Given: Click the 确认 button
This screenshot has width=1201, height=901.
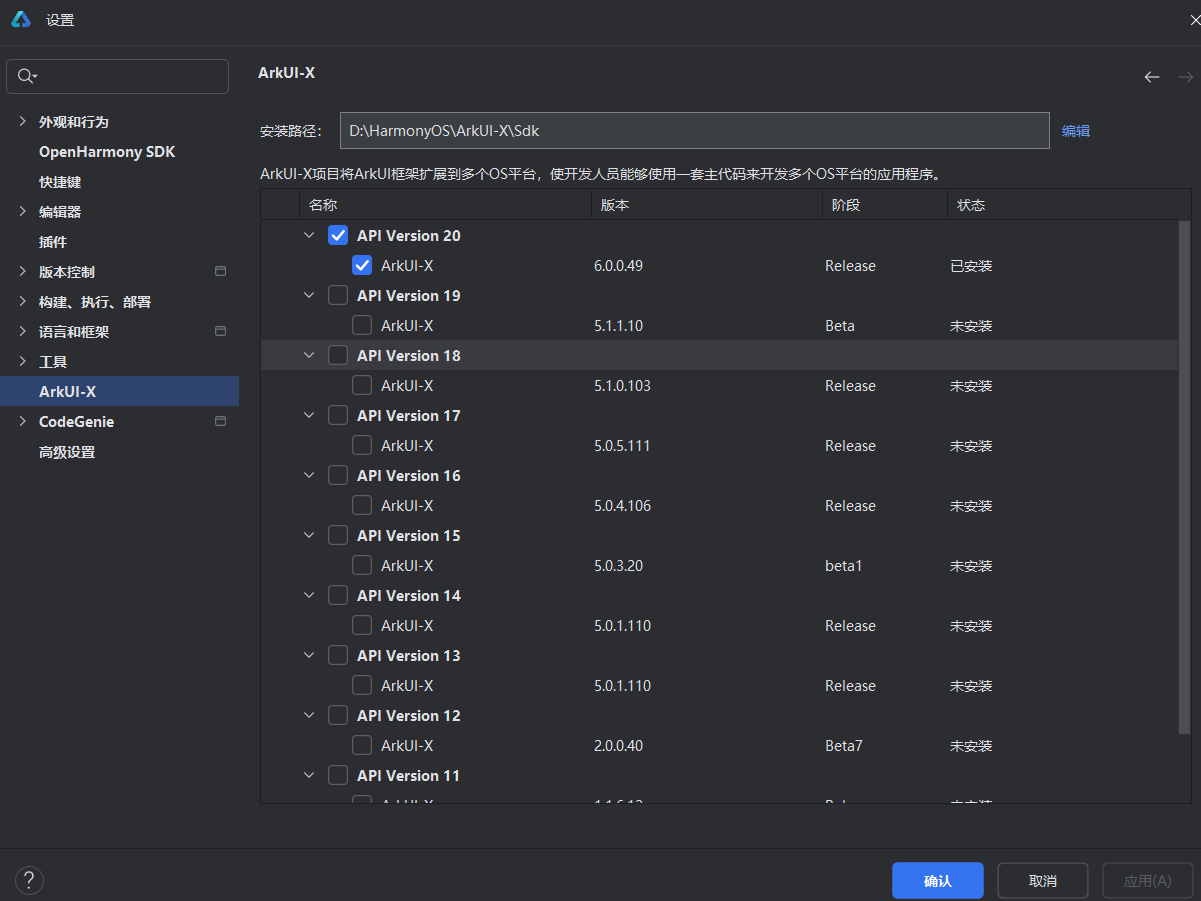Looking at the screenshot, I should 938,881.
